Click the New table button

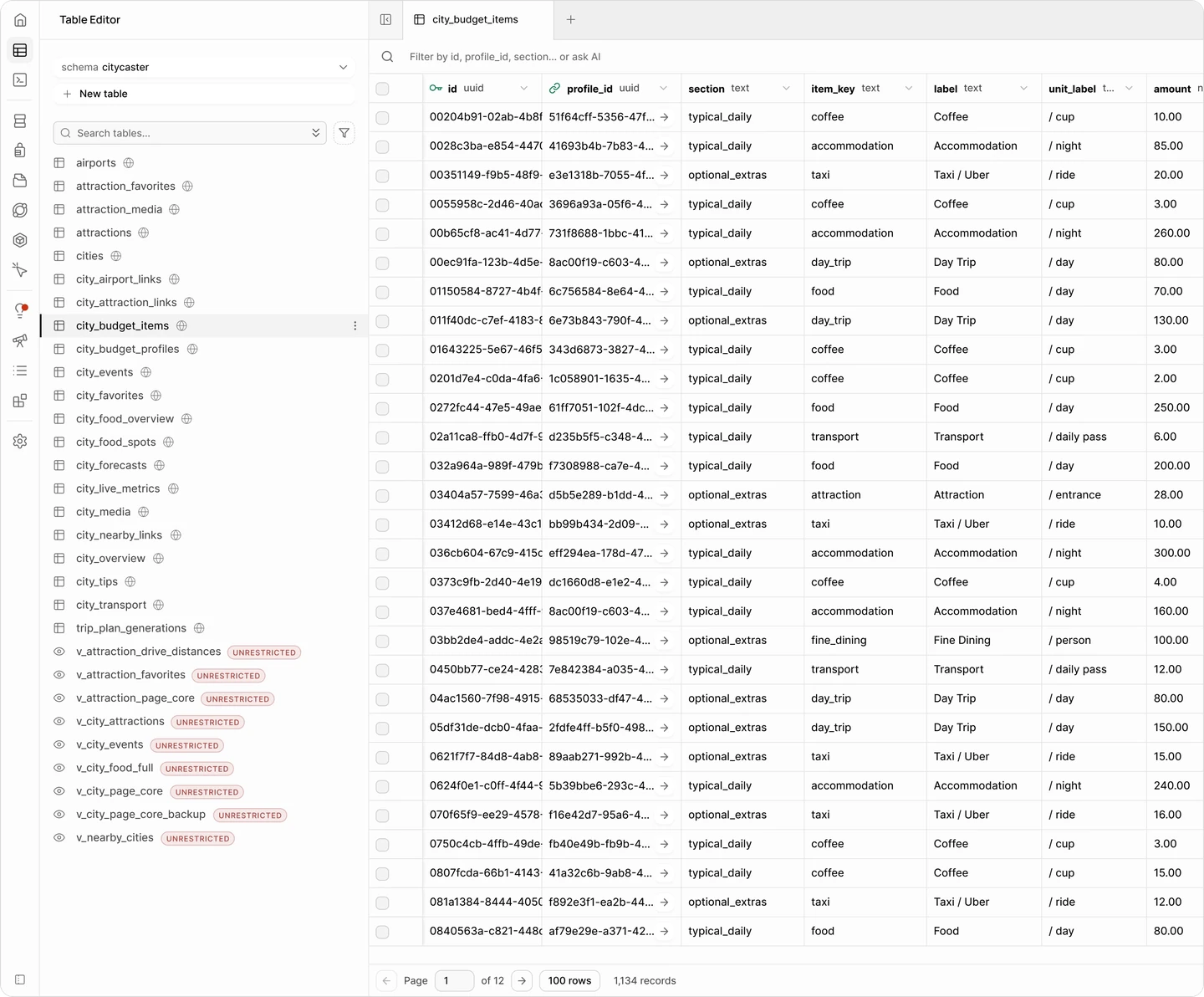[x=204, y=94]
